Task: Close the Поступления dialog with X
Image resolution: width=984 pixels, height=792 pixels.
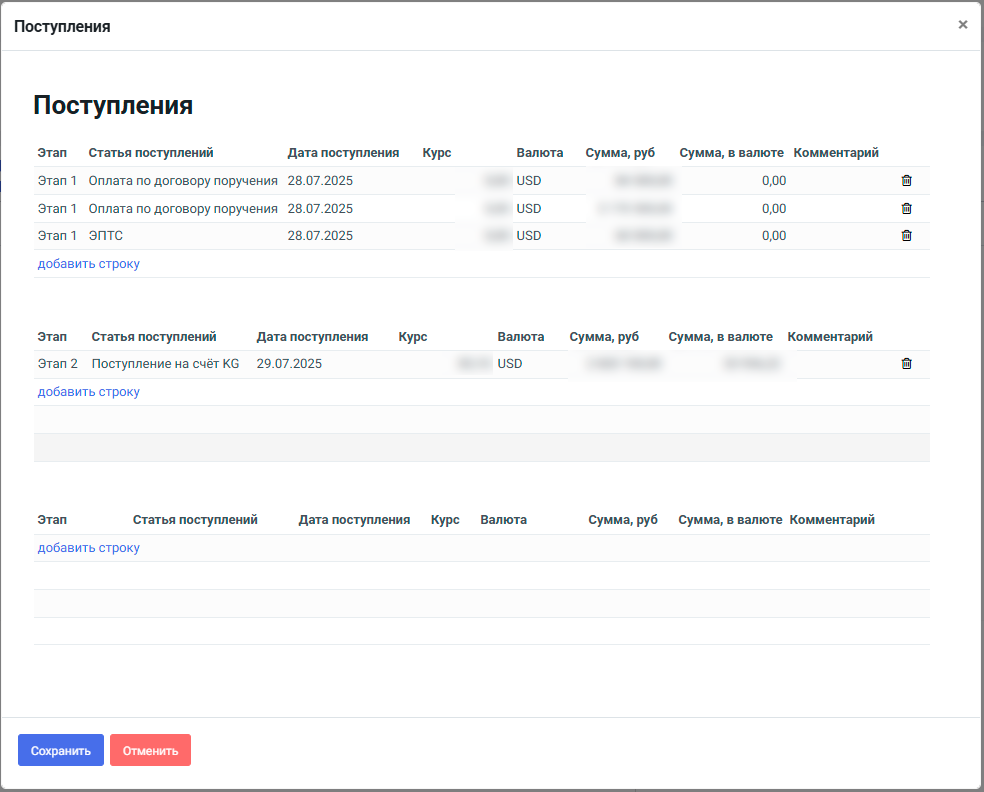Action: [963, 25]
